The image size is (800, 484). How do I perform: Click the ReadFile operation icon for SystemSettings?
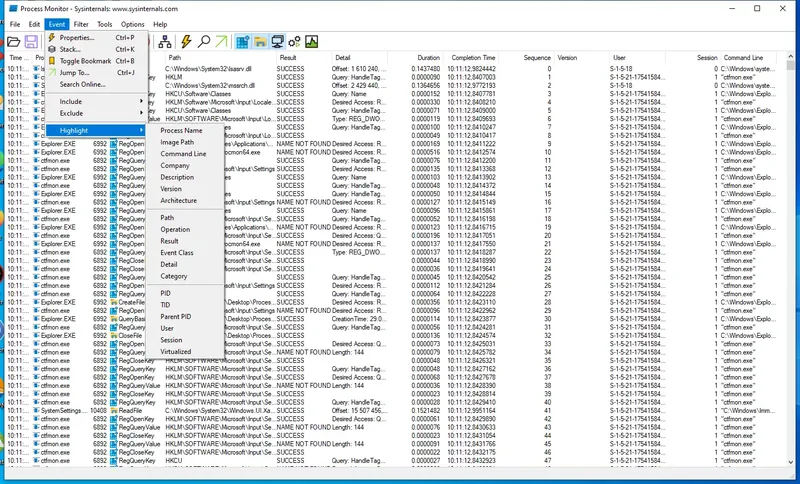[114, 411]
